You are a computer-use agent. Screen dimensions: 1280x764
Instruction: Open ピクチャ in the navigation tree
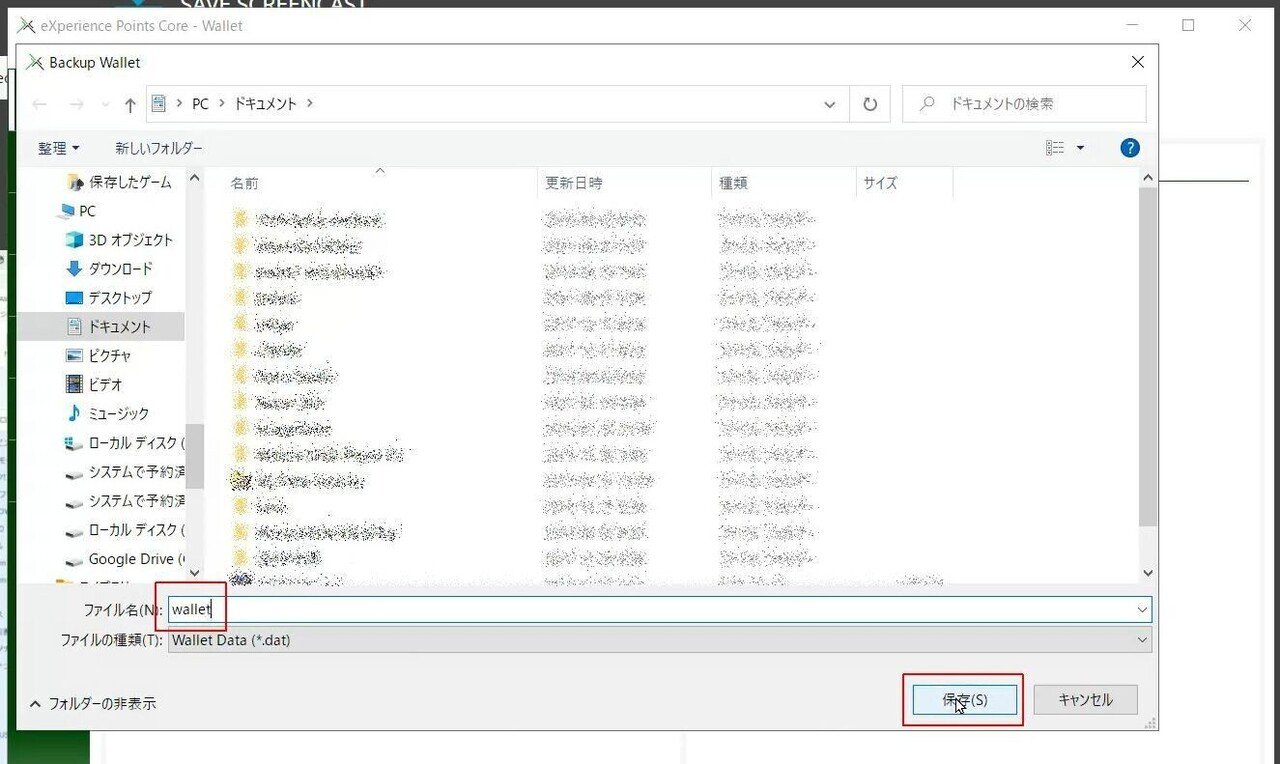pyautogui.click(x=98, y=356)
